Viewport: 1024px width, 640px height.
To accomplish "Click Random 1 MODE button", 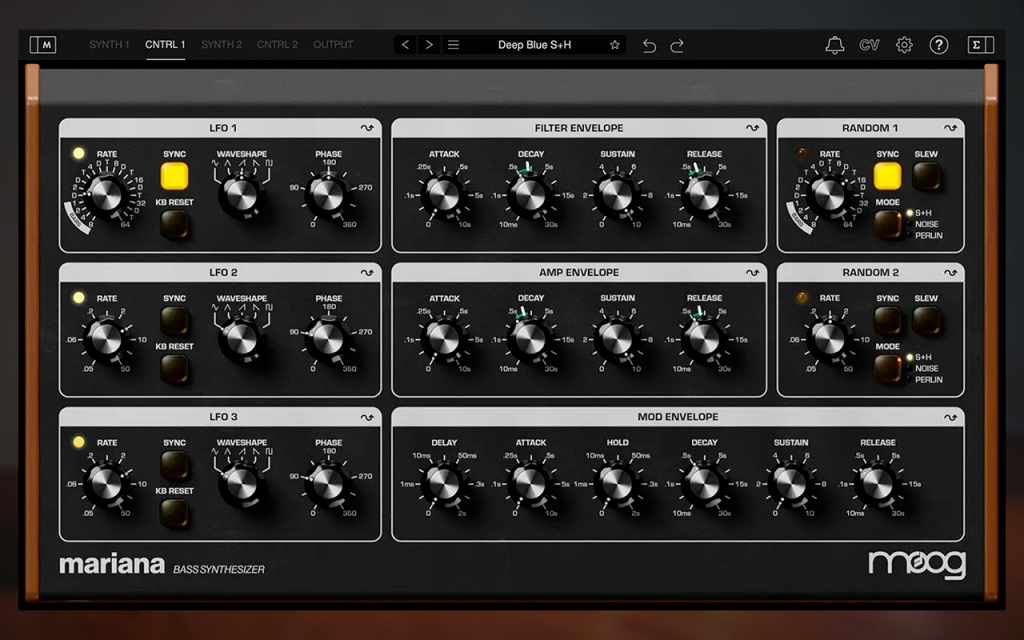I will click(888, 225).
